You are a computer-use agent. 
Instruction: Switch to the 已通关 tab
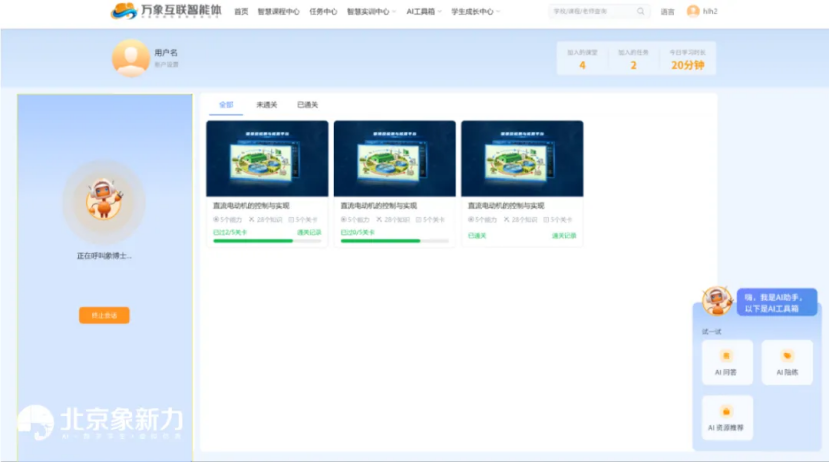307,104
